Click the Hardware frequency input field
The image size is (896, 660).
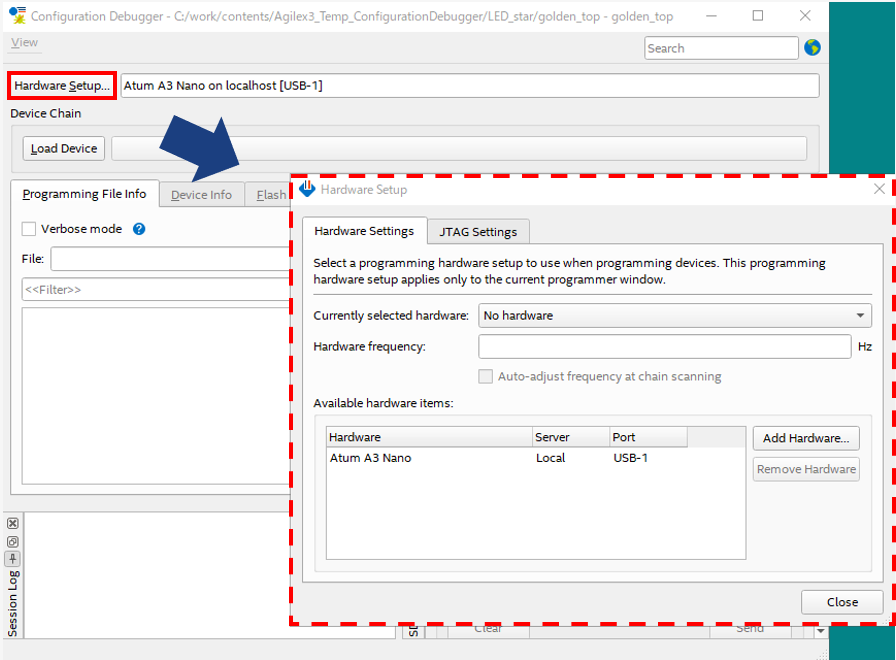click(664, 346)
